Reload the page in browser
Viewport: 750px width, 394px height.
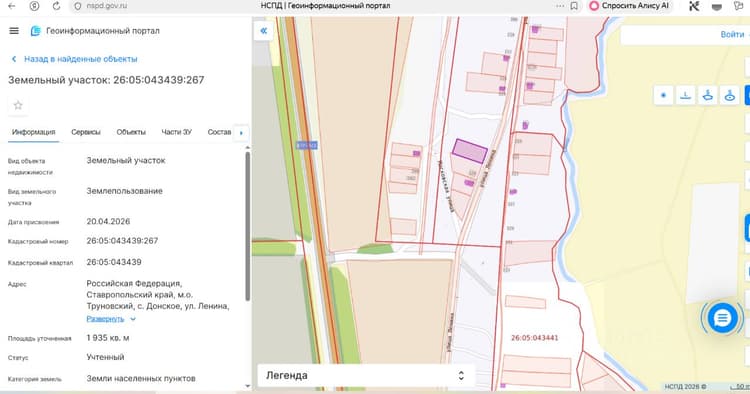tap(56, 6)
